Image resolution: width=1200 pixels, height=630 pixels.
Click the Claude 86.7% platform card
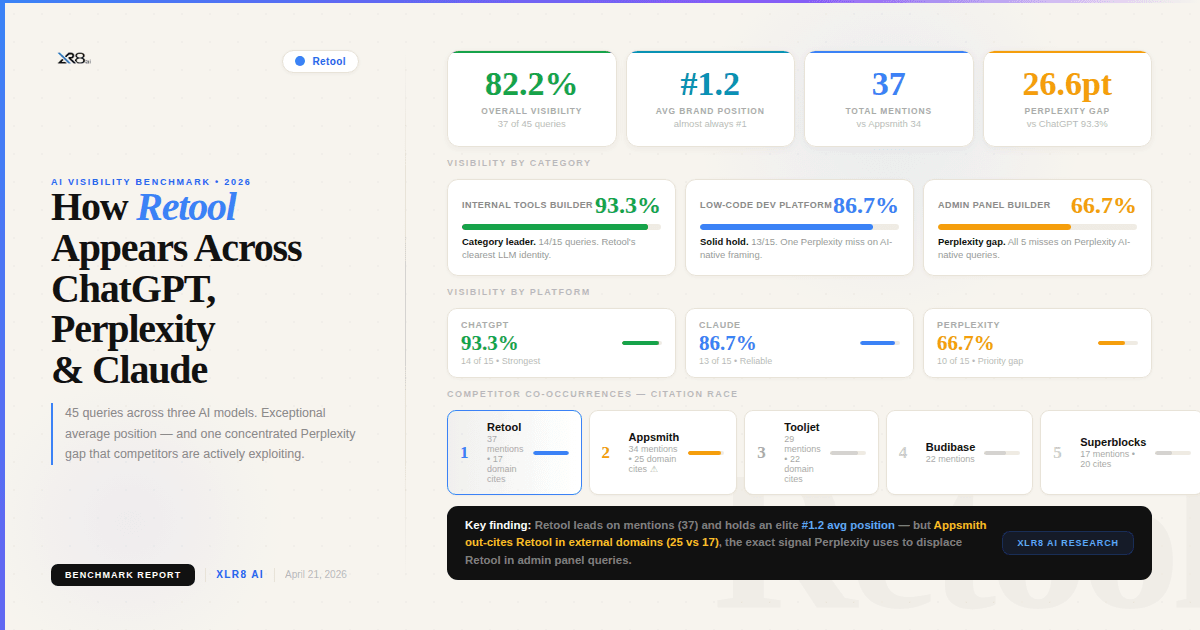pyautogui.click(x=799, y=343)
